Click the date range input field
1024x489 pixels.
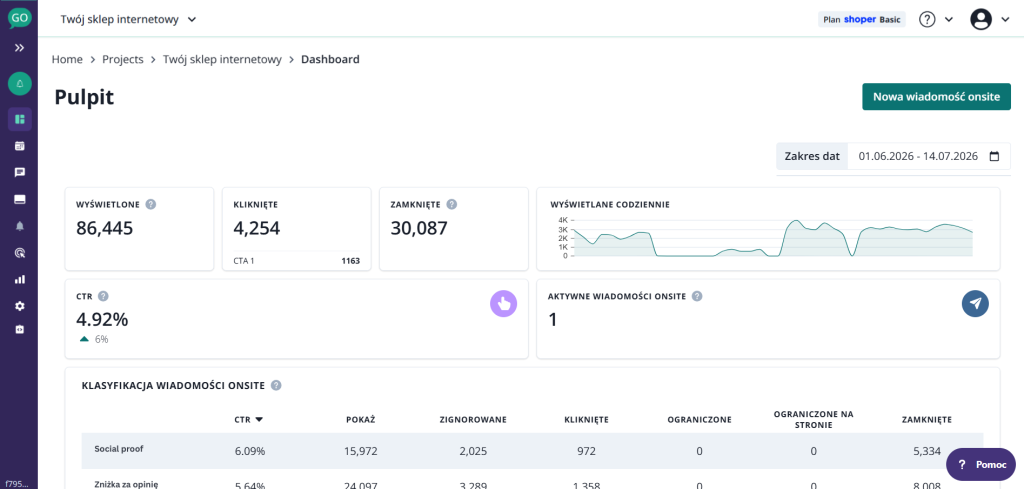pyautogui.click(x=929, y=157)
